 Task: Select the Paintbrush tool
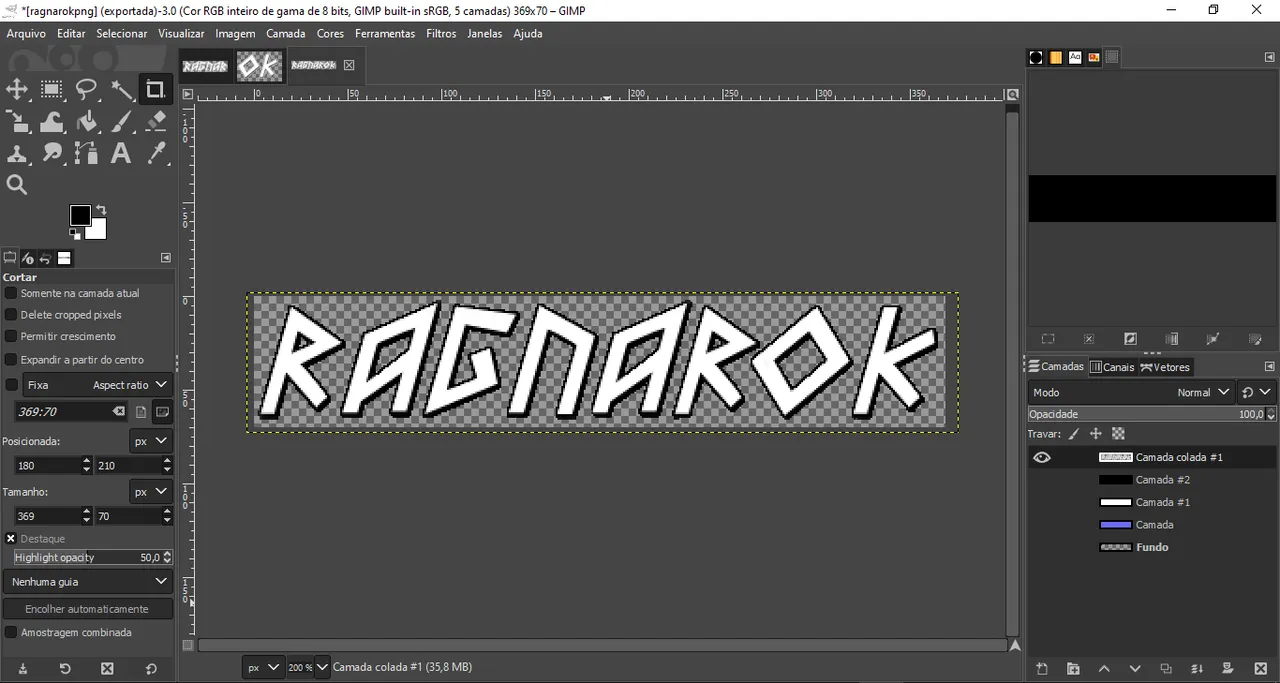coord(122,122)
